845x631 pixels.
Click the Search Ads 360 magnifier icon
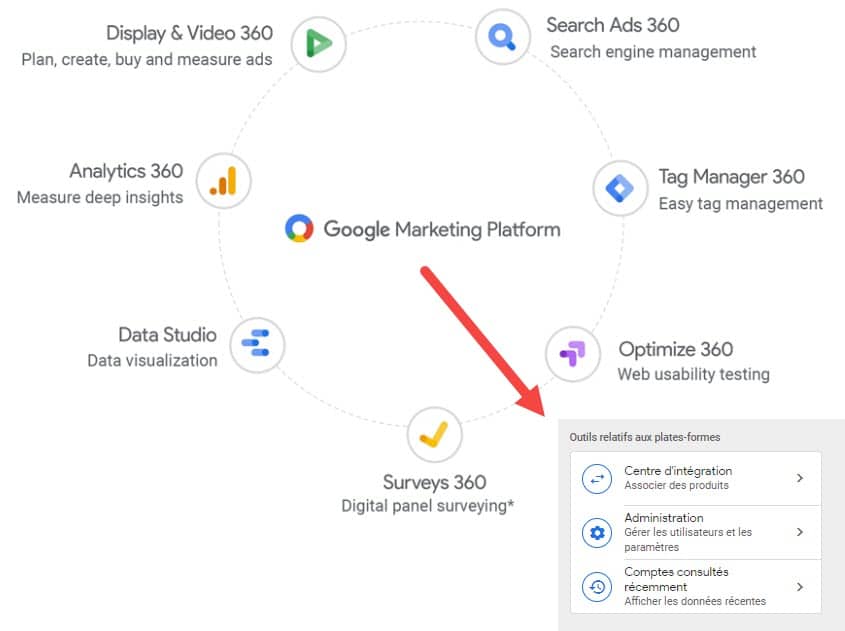coord(503,37)
